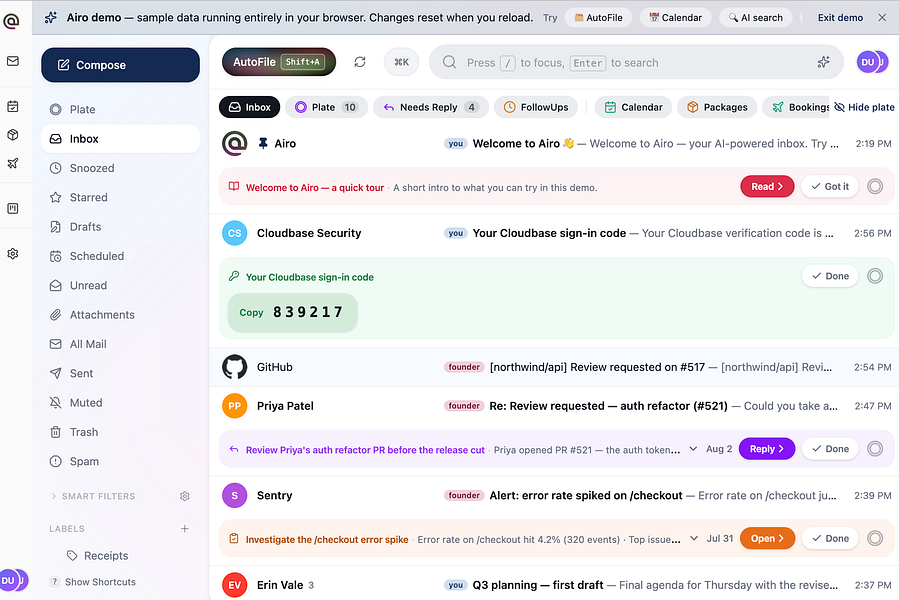Open Trash folder in sidebar

pyautogui.click(x=120, y=432)
